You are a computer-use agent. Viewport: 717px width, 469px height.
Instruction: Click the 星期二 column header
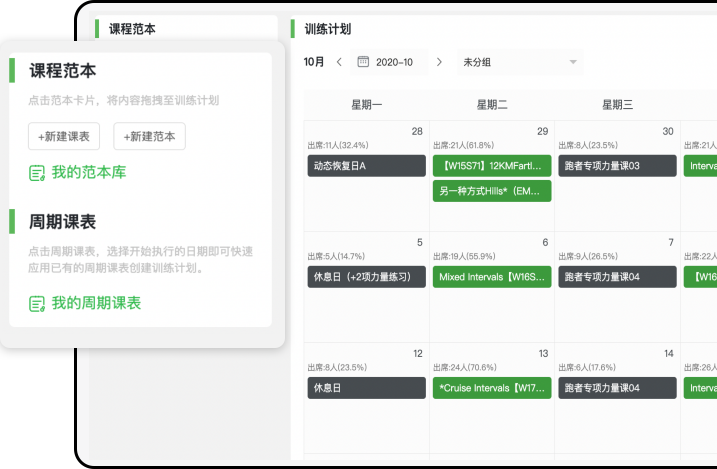click(x=492, y=105)
